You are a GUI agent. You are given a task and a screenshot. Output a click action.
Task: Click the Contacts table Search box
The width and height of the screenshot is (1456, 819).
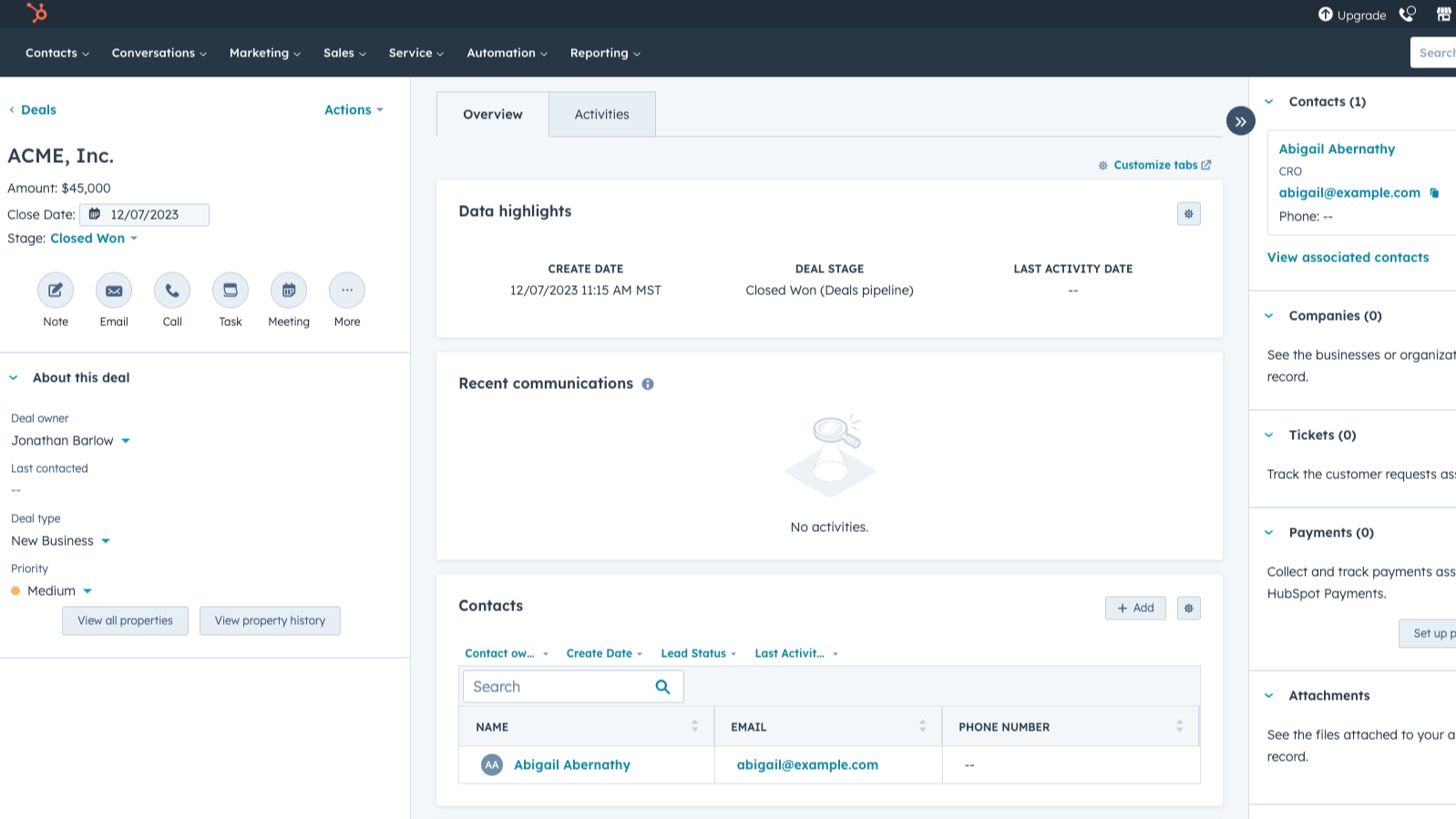point(573,687)
